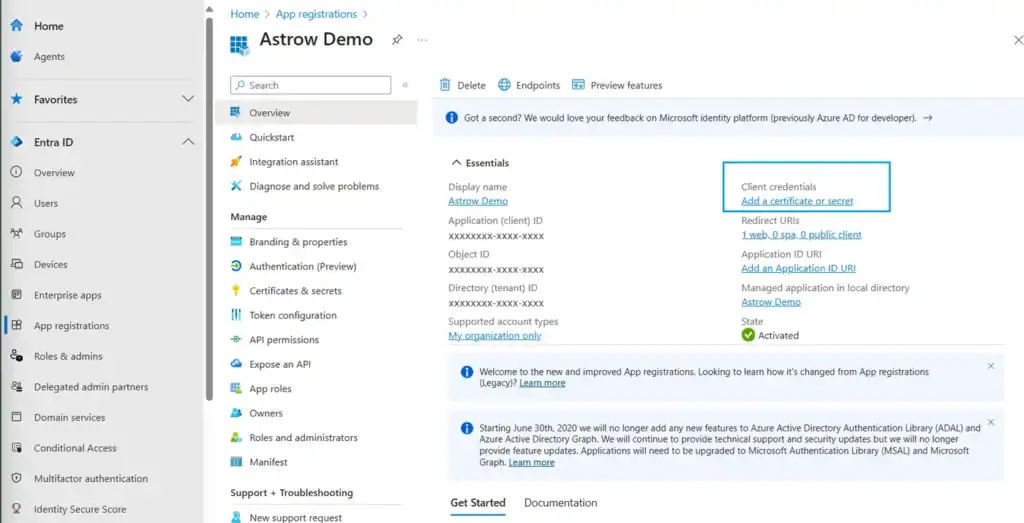Click Learn more in App registrations banner
The image size is (1024, 523).
542,383
